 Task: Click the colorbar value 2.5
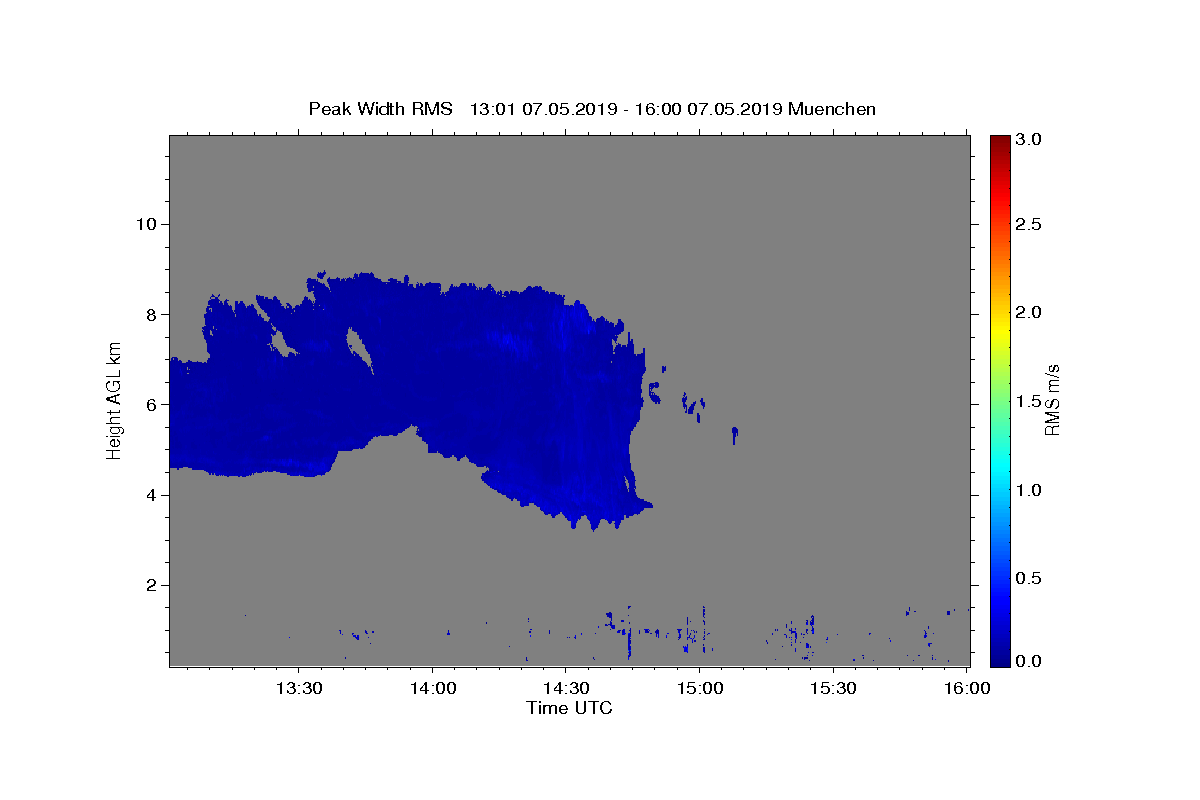point(1030,224)
